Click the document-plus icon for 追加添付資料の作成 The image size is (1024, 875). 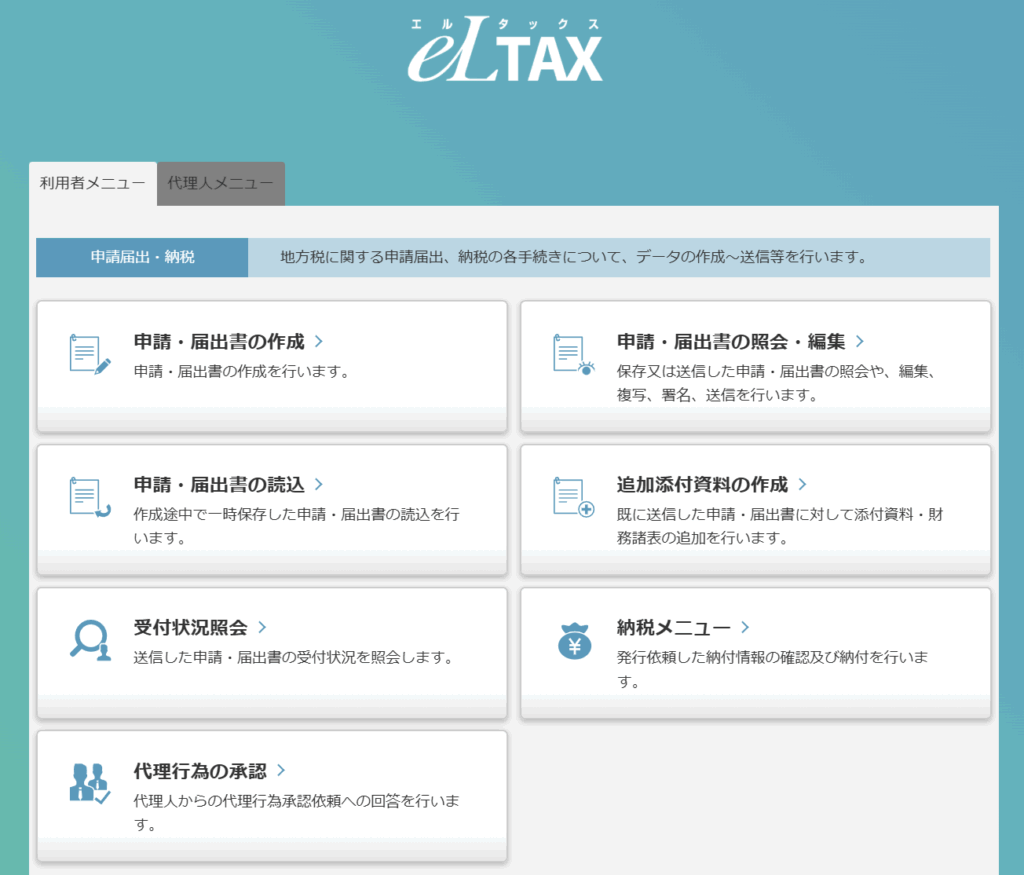pos(573,497)
